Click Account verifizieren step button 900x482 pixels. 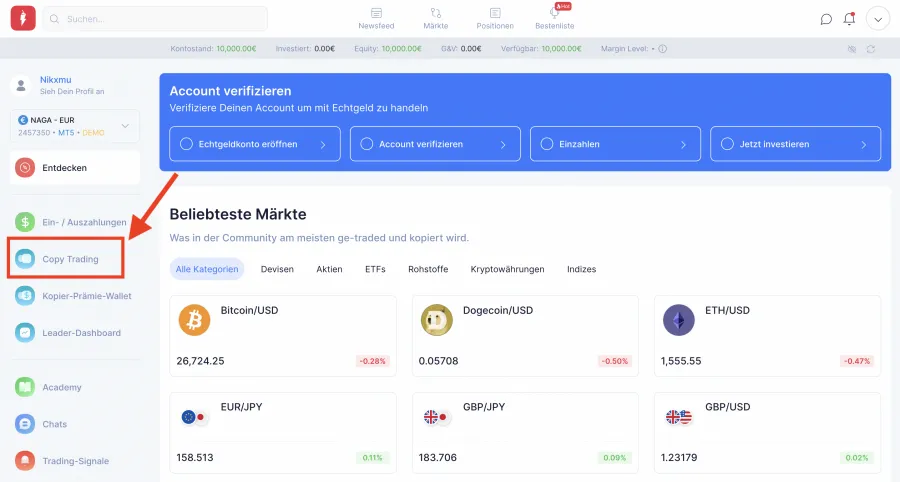tap(435, 144)
